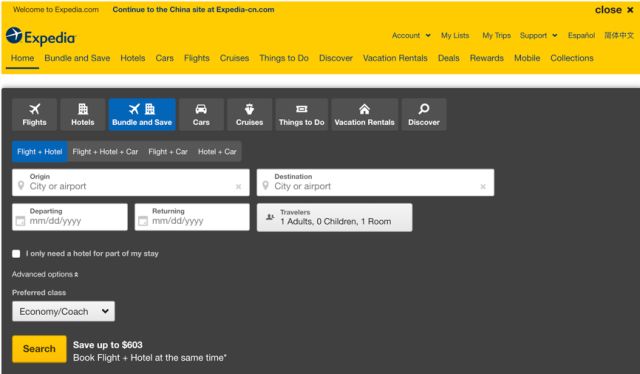
Task: Clear the Origin field with its X
Action: coord(238,187)
